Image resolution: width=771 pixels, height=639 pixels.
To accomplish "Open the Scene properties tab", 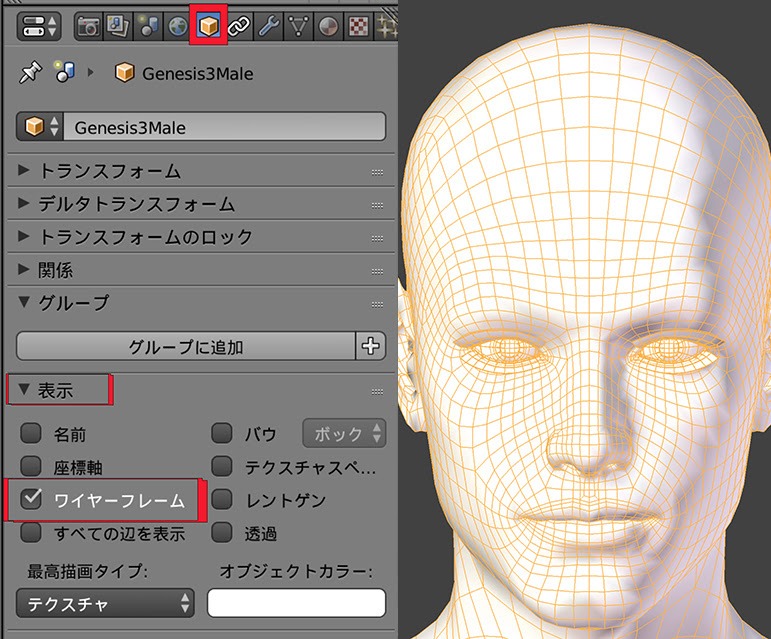I will click(x=149, y=24).
